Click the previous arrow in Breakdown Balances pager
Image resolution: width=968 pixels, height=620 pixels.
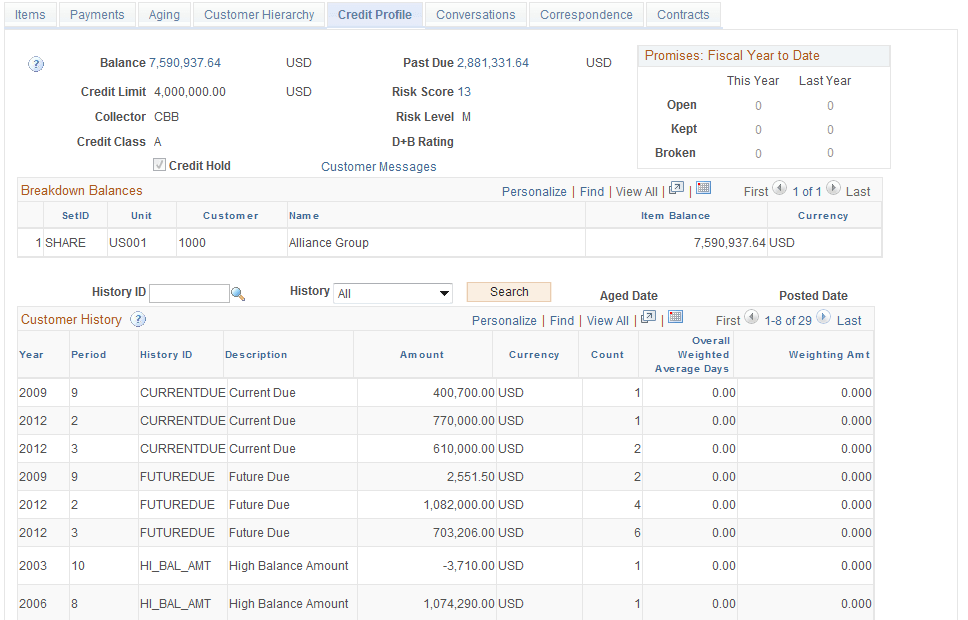tap(781, 190)
